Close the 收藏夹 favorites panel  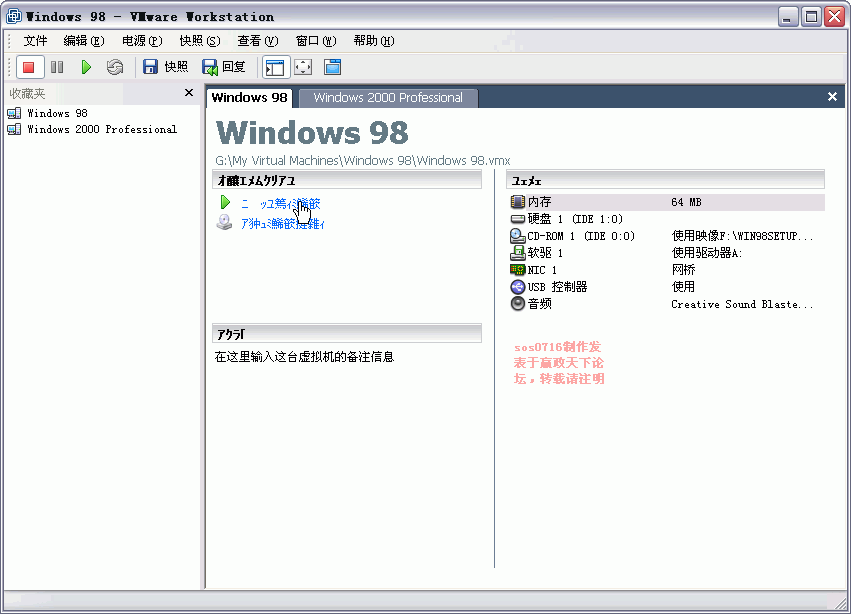[x=189, y=93]
